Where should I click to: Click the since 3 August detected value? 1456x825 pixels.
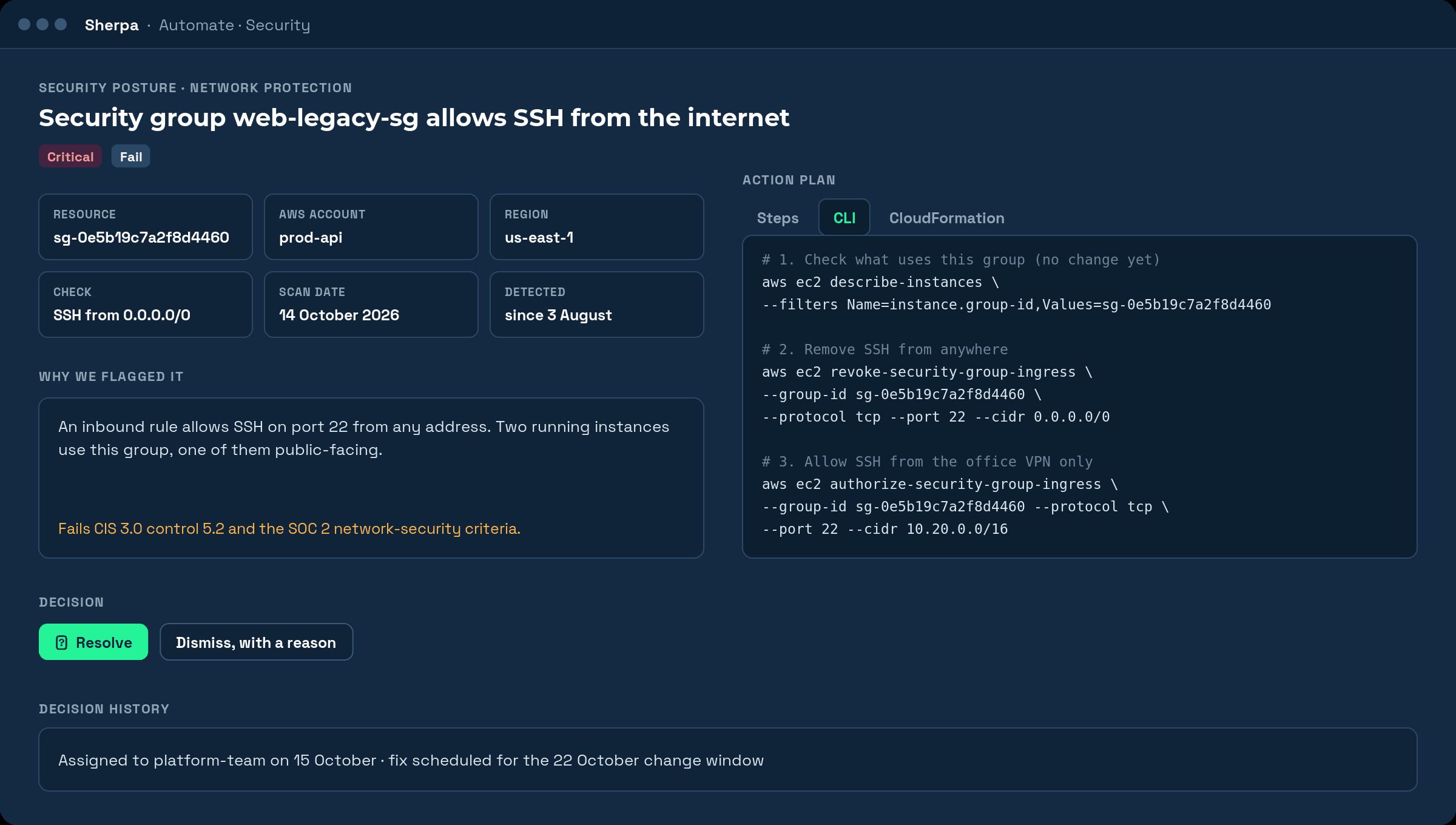click(x=558, y=315)
